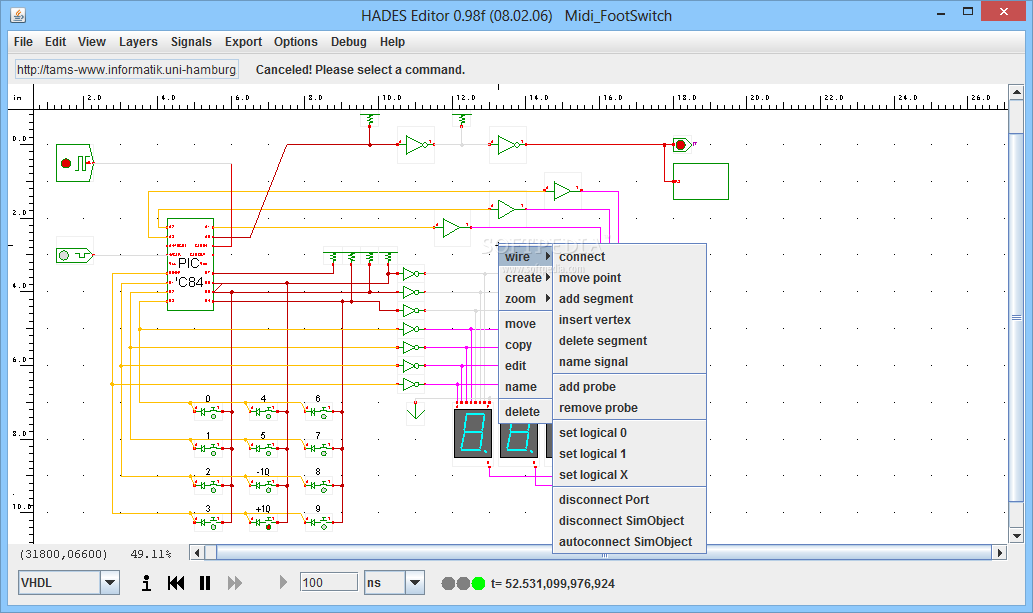Select insert vertex in wire submenu
Screen dimensions: 1033x613
[629, 320]
